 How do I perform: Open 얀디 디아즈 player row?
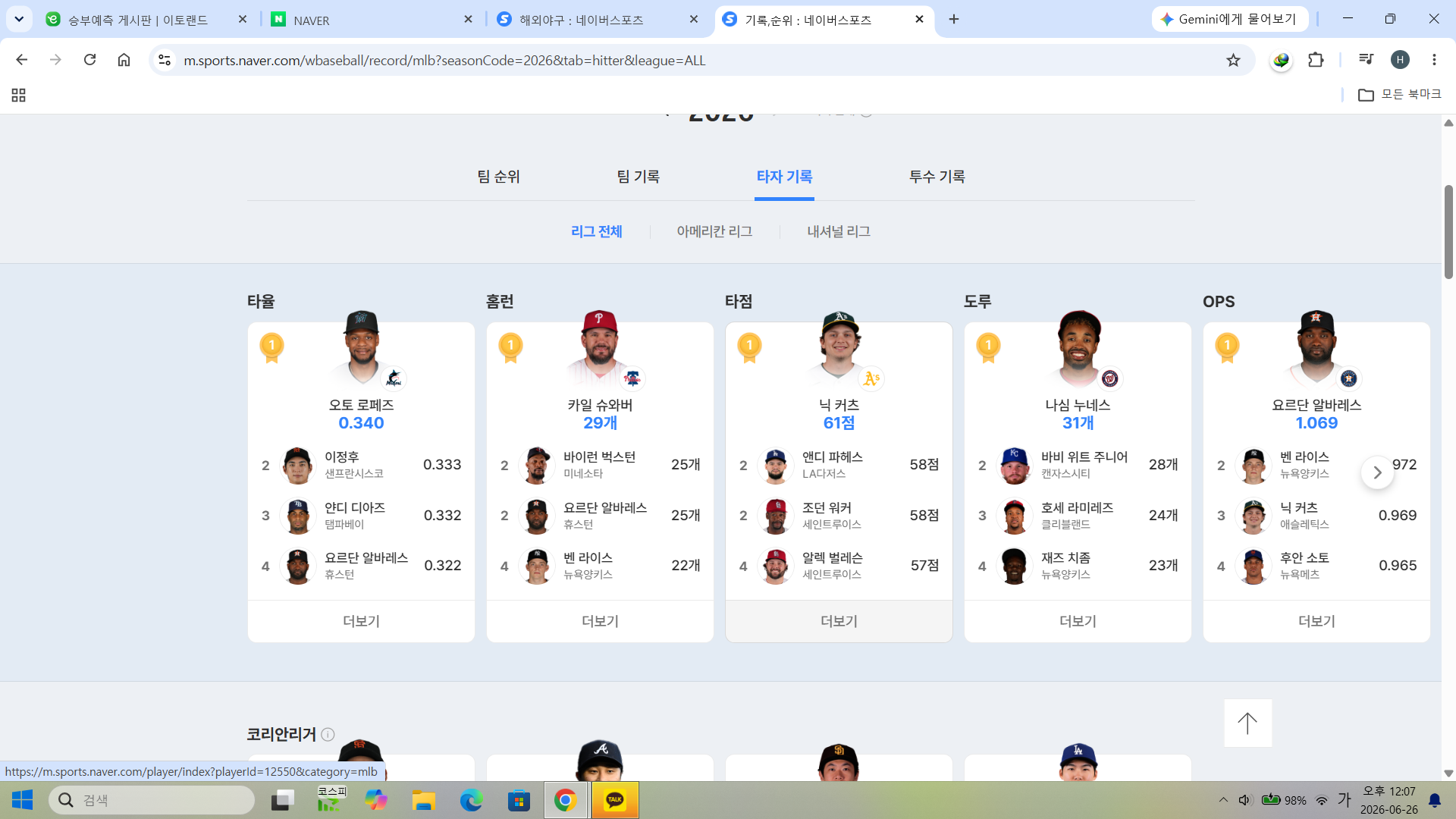pyautogui.click(x=361, y=516)
